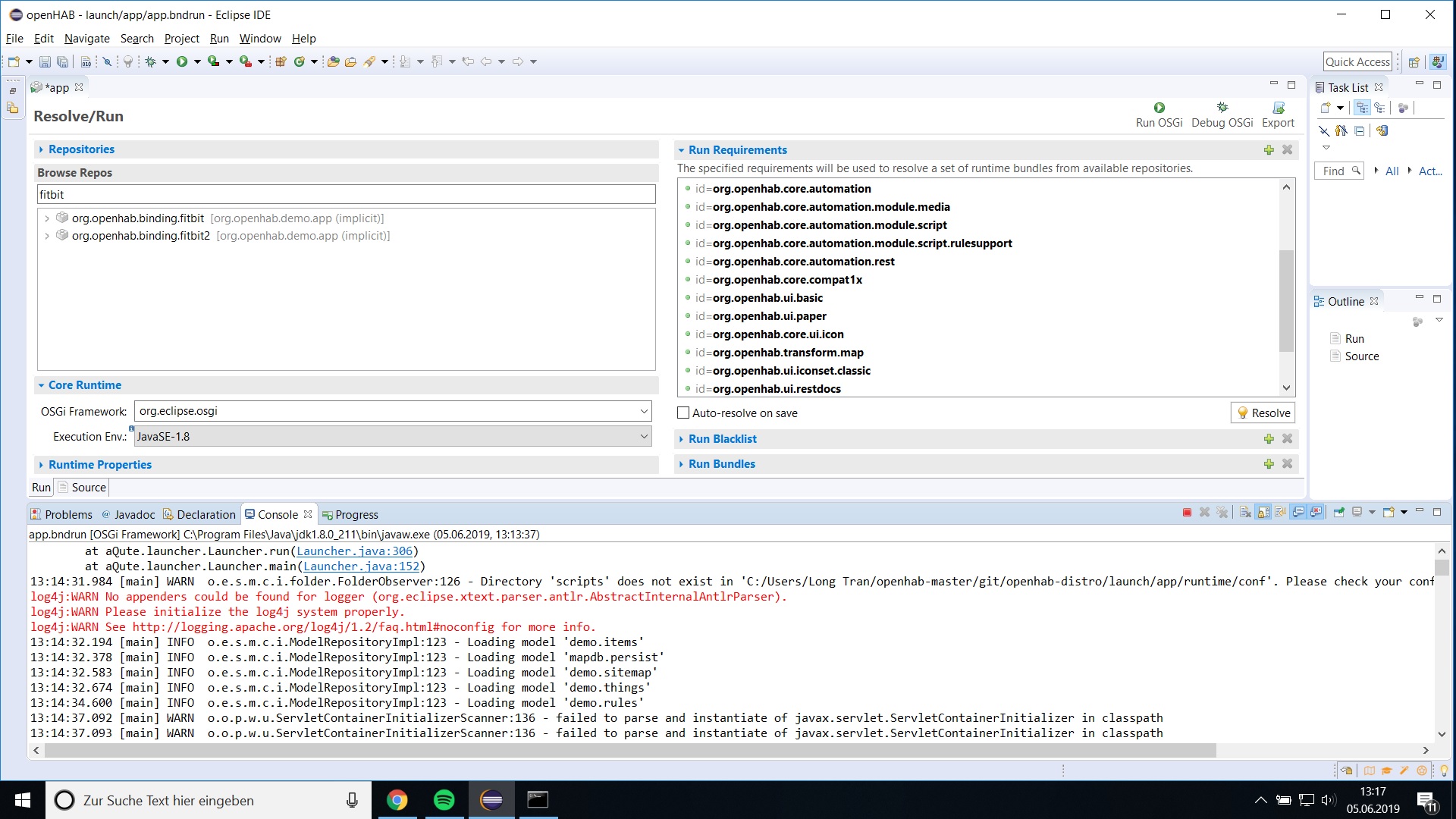Save all editors in the toolbar
The height and width of the screenshot is (819, 1456).
pos(61,61)
